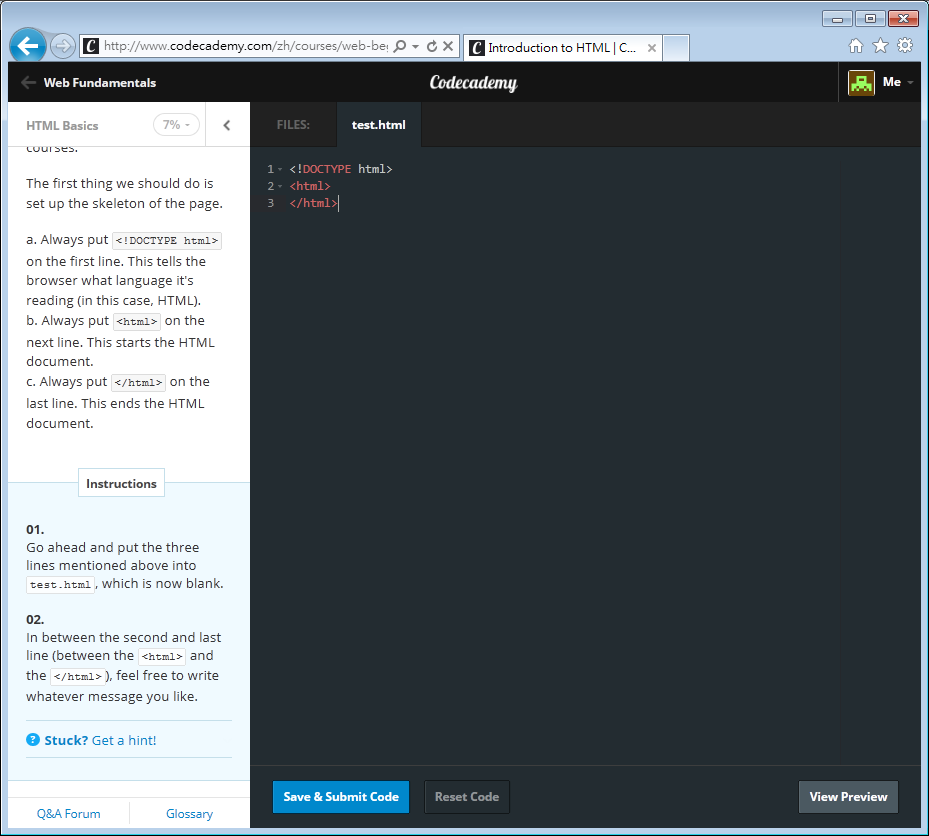
Task: Click the Codecademy favicon in address bar
Action: 91,46
